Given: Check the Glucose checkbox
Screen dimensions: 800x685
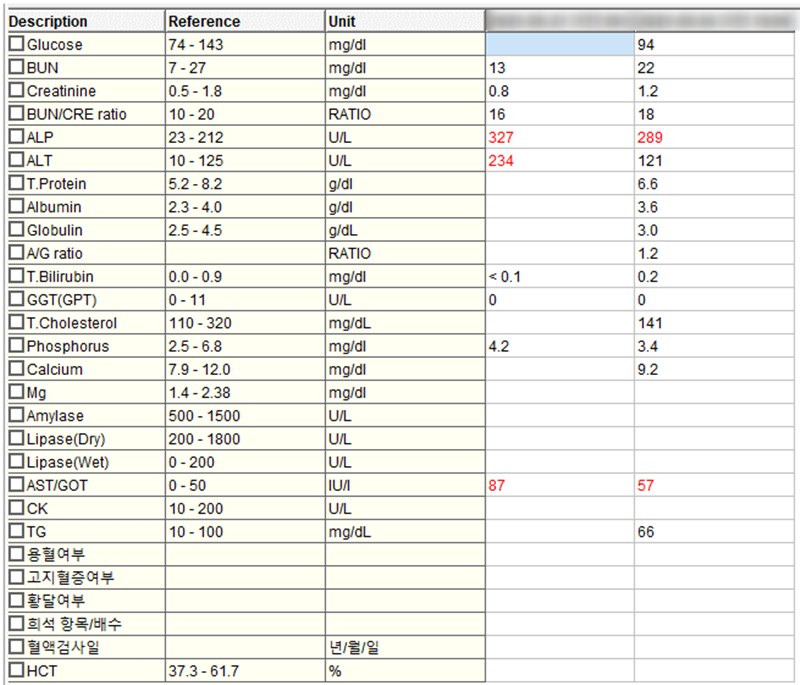Looking at the screenshot, I should click(16, 45).
